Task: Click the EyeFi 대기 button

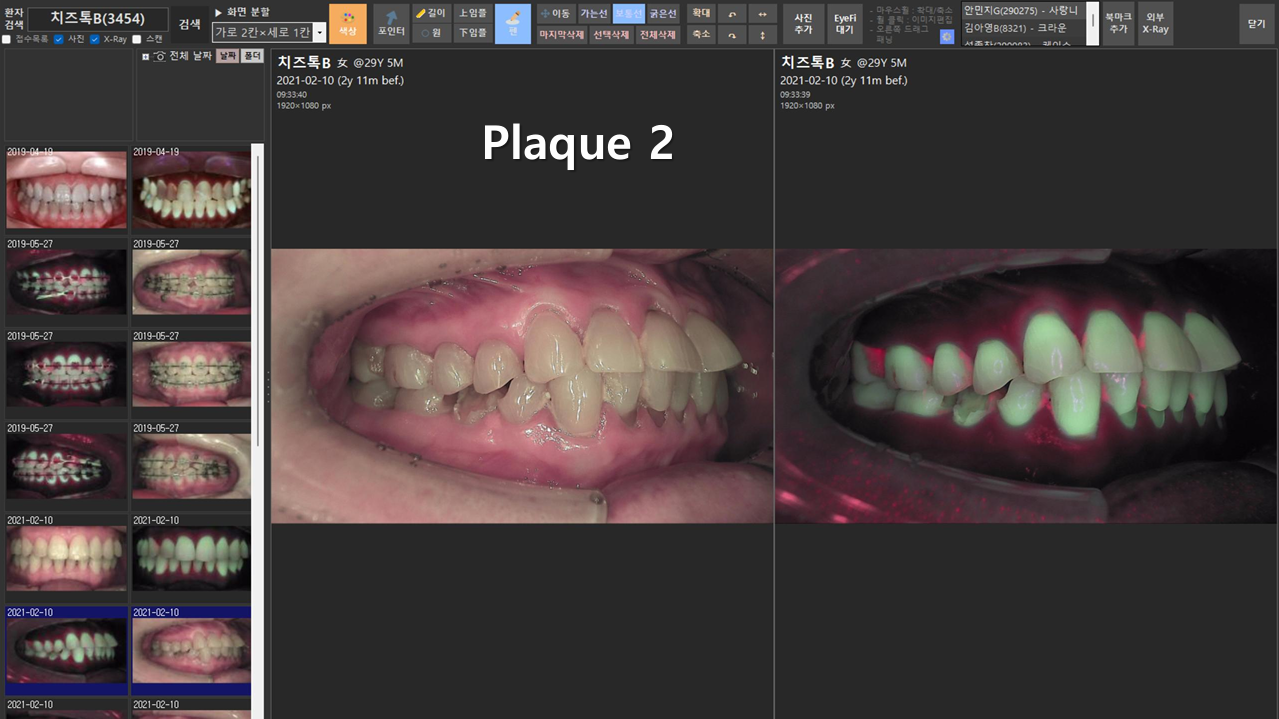Action: [846, 23]
